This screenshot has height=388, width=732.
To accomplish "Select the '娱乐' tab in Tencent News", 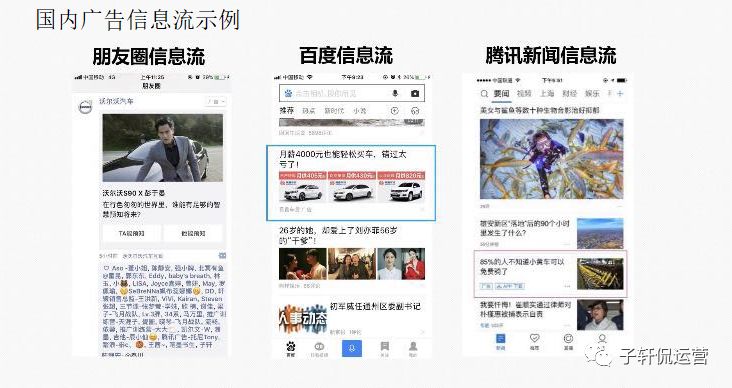I will point(592,93).
